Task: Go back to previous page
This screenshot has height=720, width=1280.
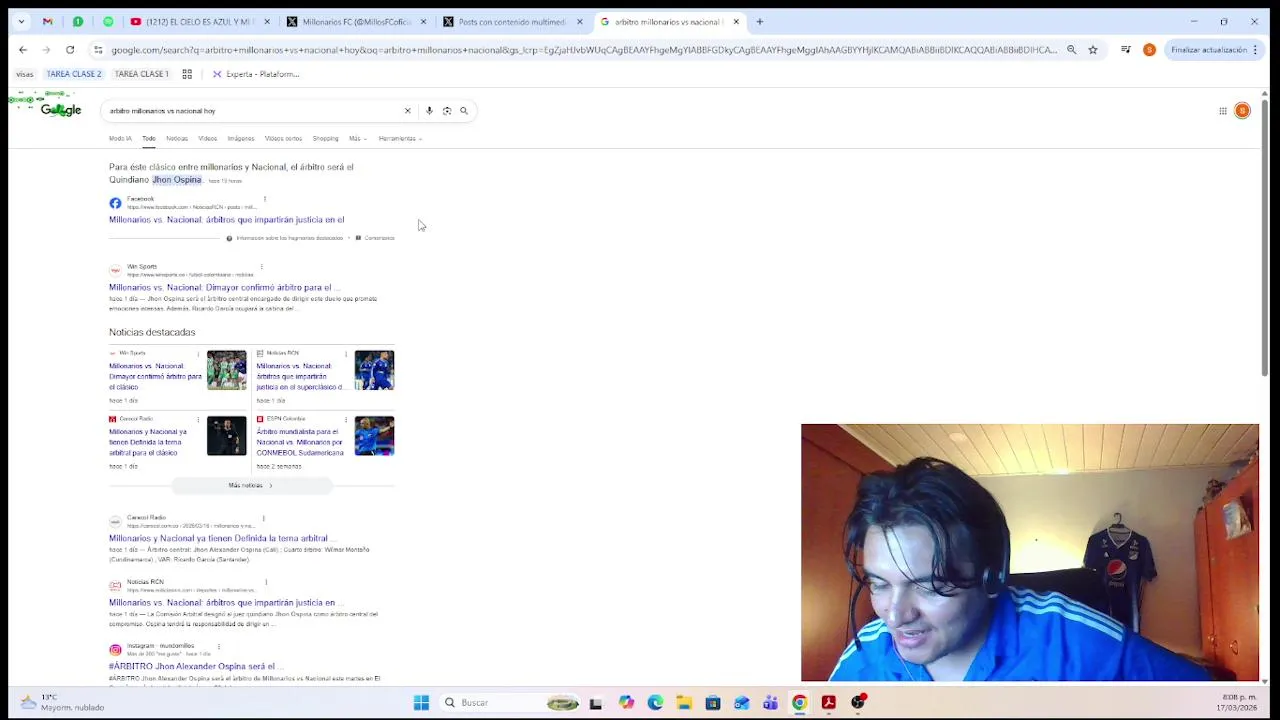Action: (x=23, y=49)
